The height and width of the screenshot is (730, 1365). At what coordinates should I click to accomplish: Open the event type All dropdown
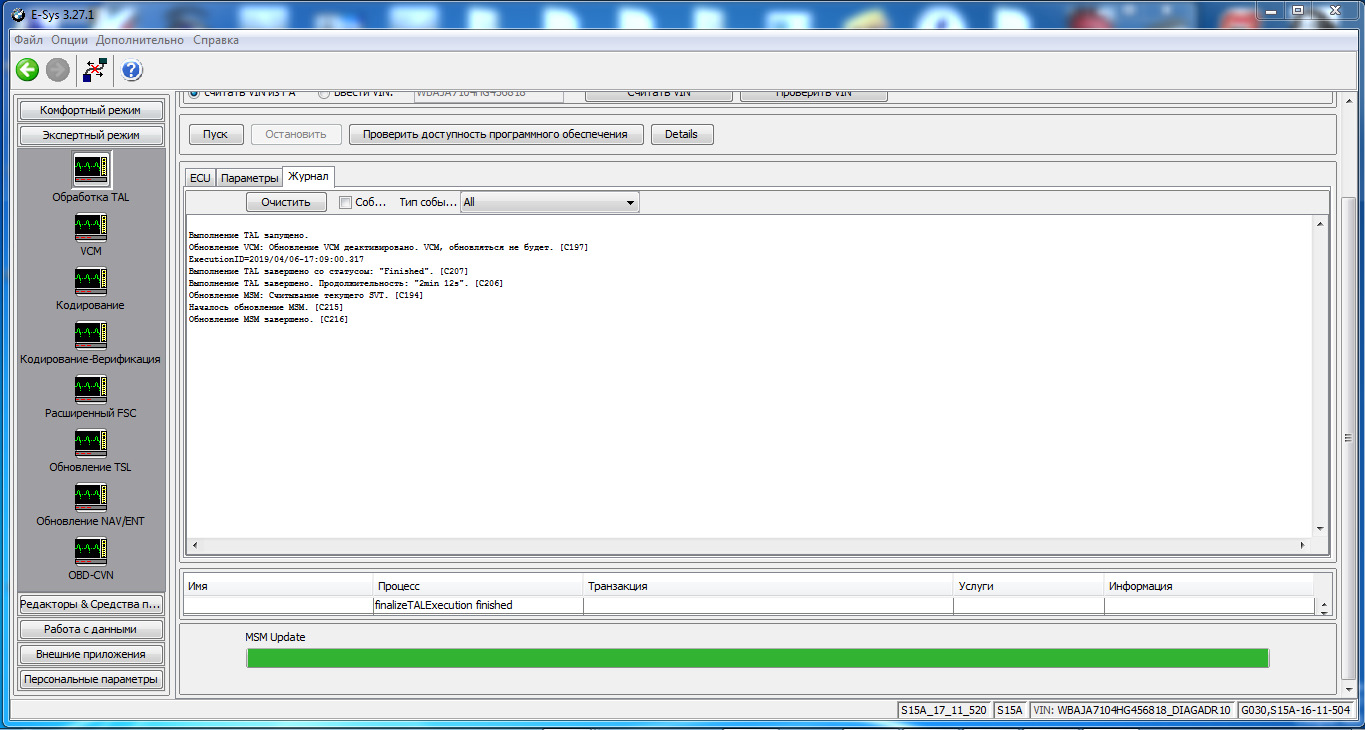631,201
